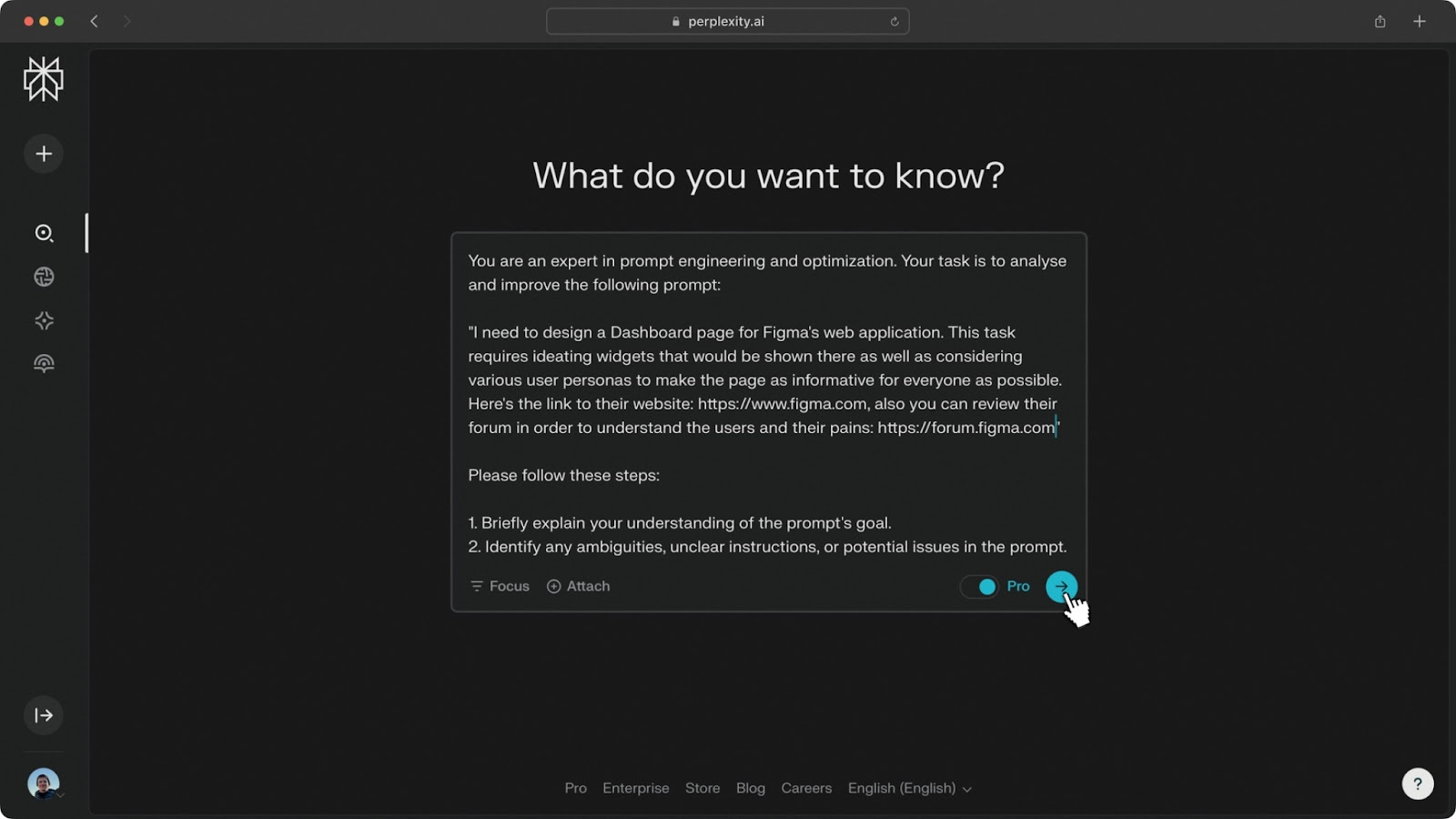Submit the prompt with the arrow button

point(1061,587)
